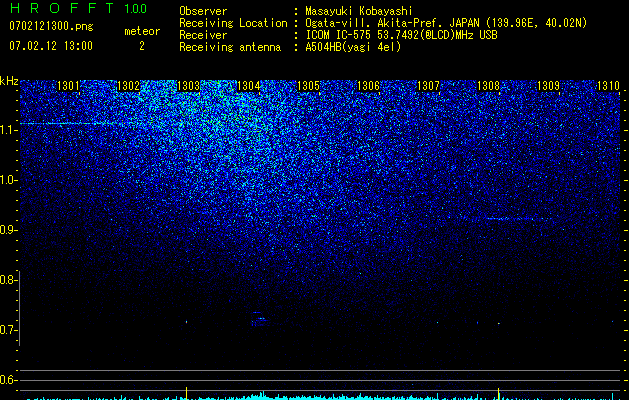This screenshot has height=400, width=629.
Task: Click the 1.1 kHz axis label
Action: tap(7, 130)
